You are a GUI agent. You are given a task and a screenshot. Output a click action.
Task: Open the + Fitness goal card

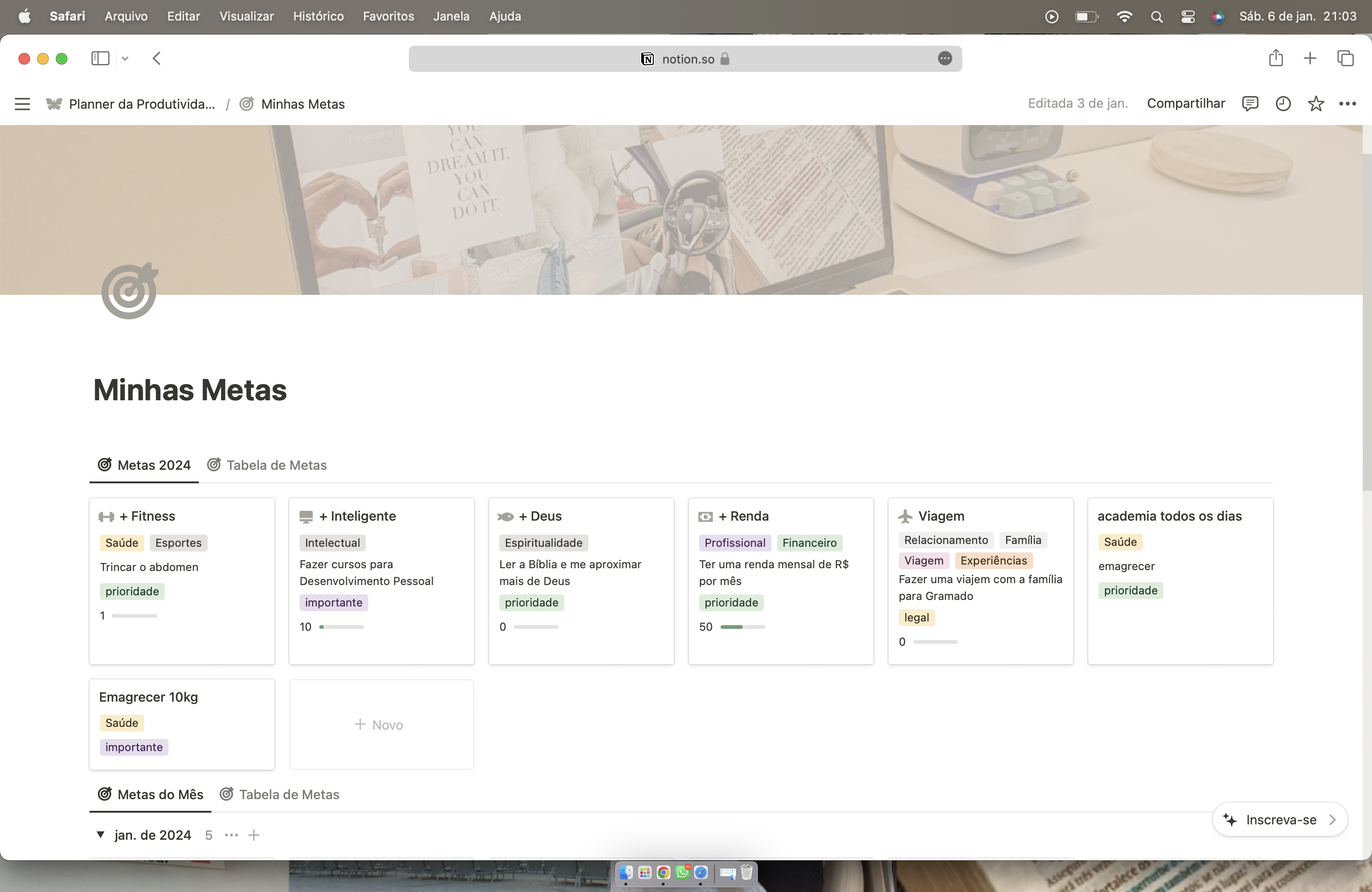coord(182,581)
